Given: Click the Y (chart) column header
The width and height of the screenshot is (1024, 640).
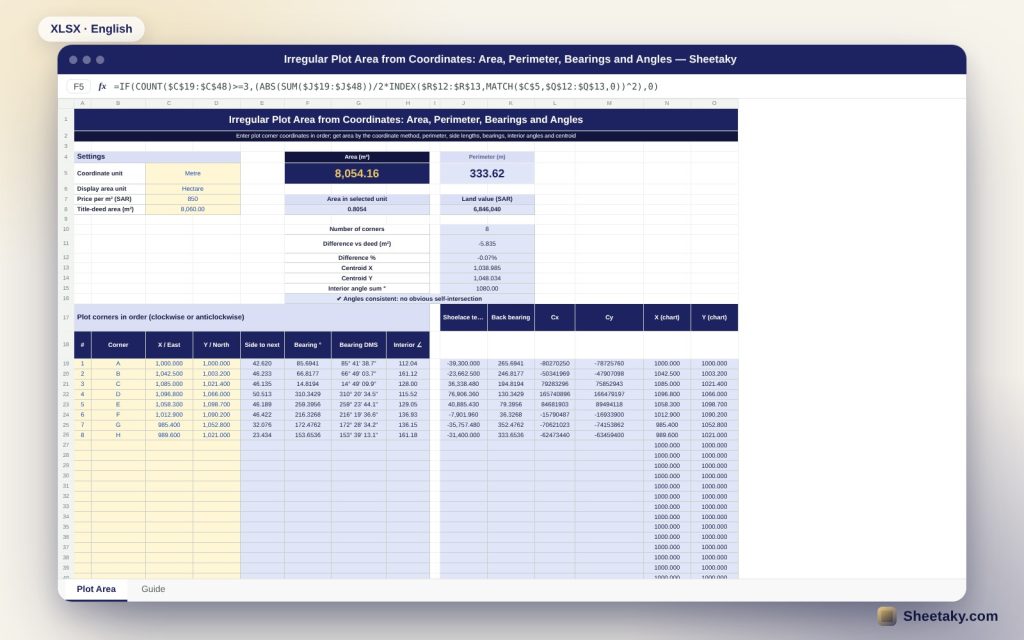Looking at the screenshot, I should coord(714,317).
